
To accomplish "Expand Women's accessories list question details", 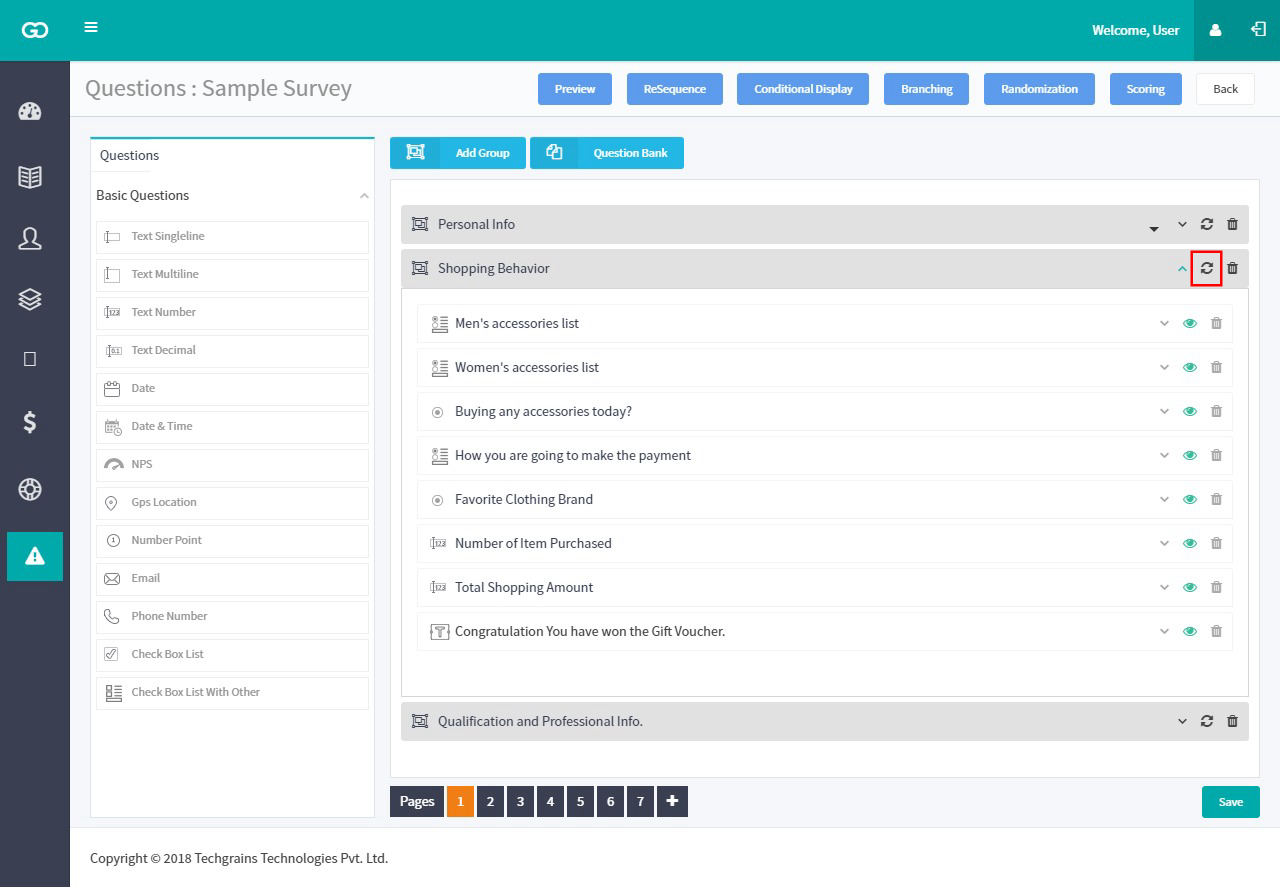I will tap(1164, 367).
